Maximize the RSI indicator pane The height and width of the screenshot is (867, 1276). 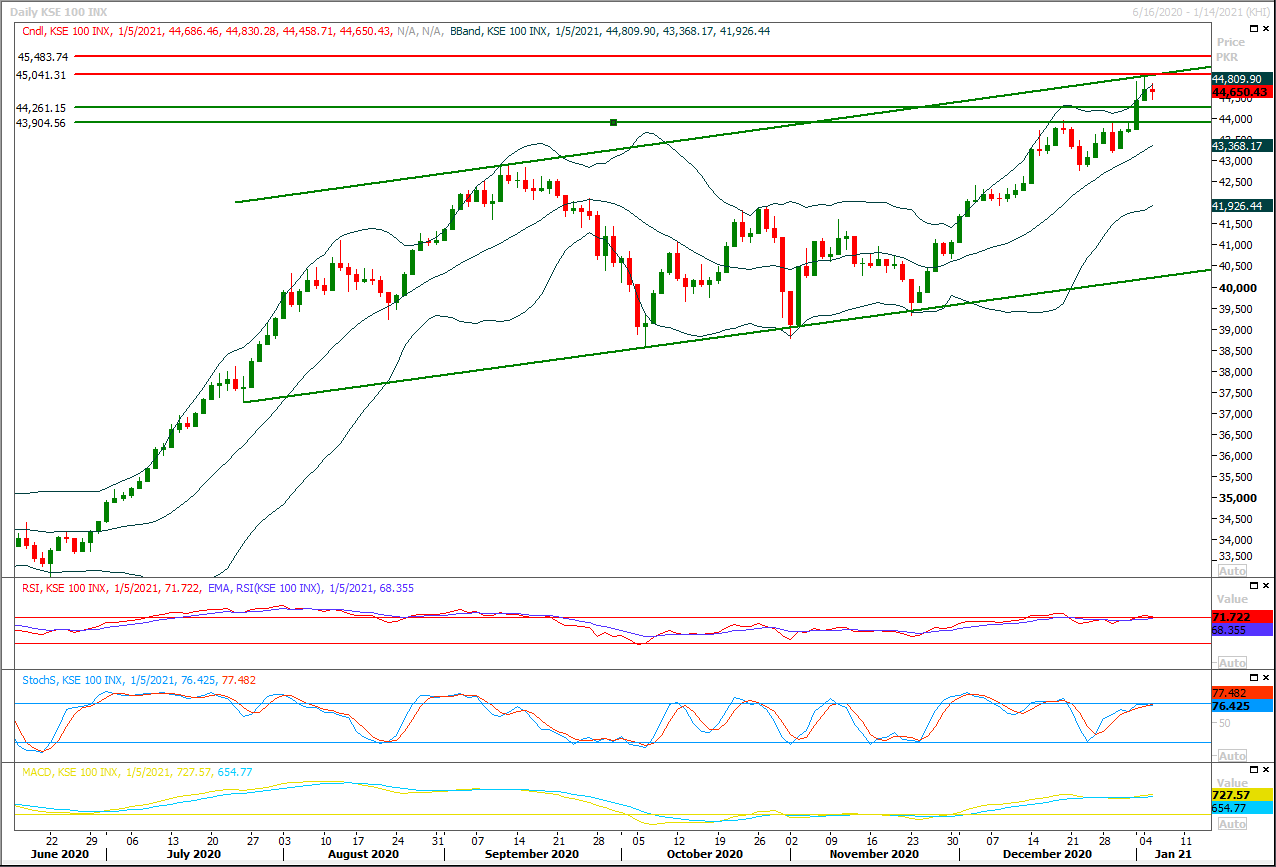(1254, 585)
